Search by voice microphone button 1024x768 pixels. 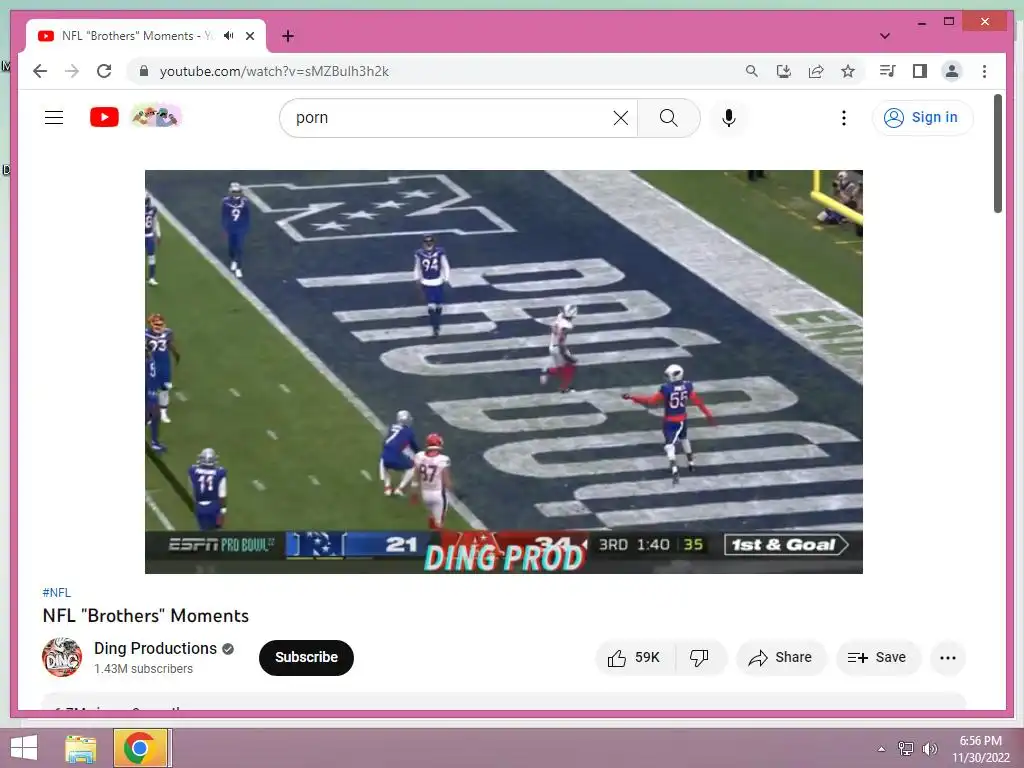point(729,118)
